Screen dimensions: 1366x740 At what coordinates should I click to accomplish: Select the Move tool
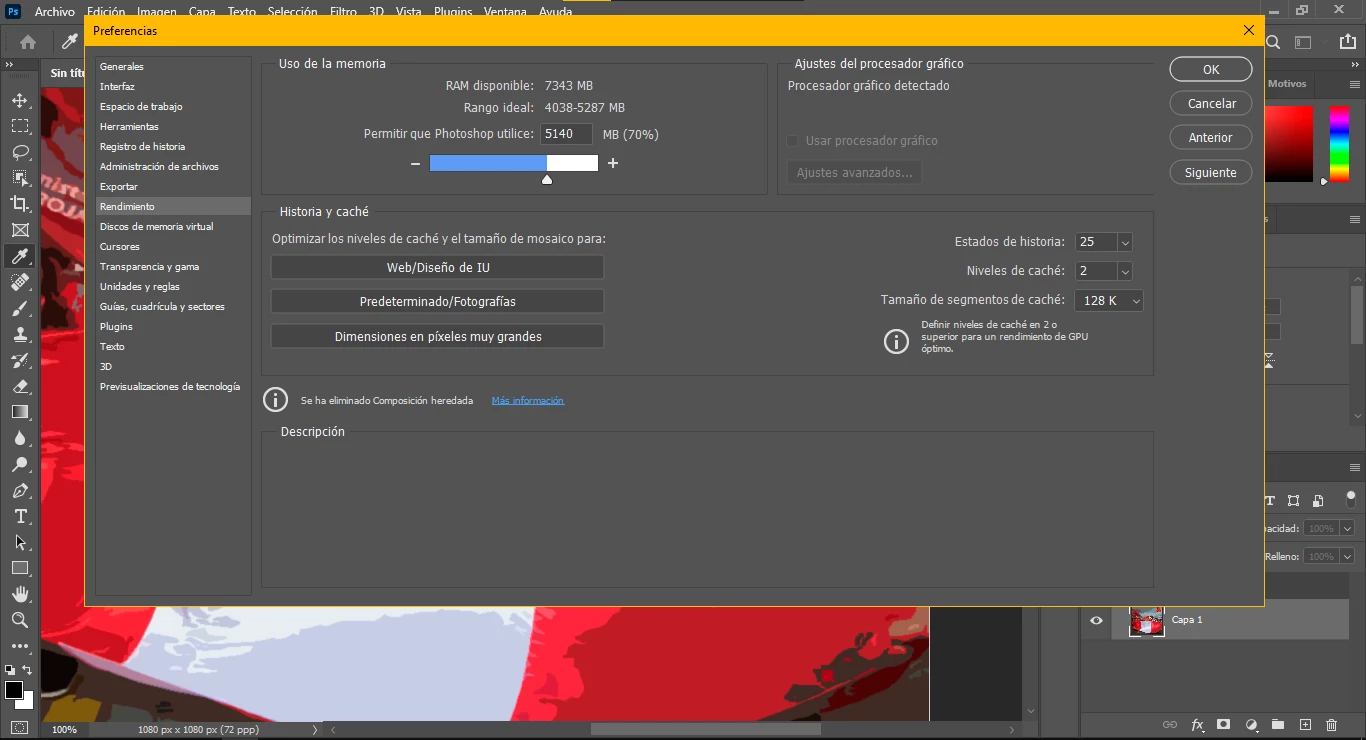coord(20,100)
